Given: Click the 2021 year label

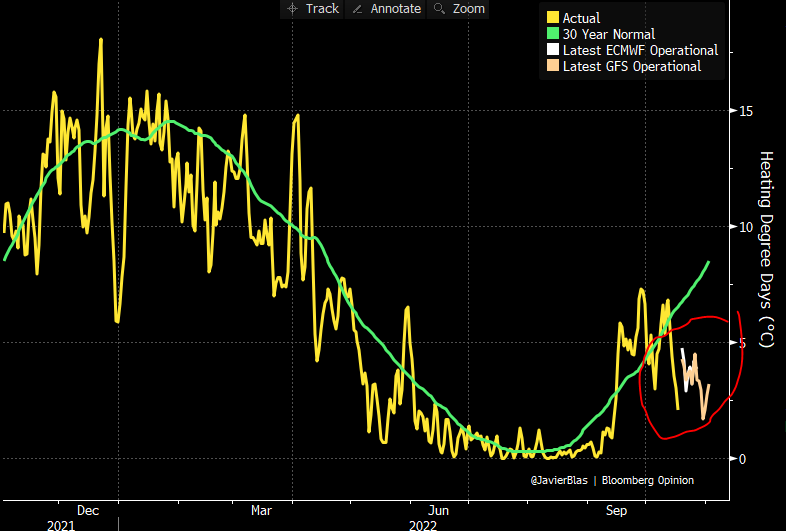Looking at the screenshot, I should (x=61, y=525).
